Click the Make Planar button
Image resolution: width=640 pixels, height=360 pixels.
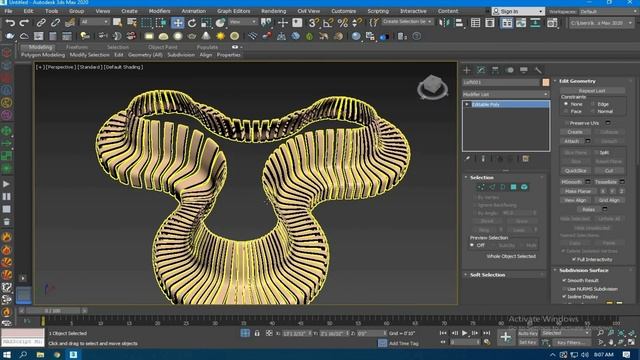(578, 191)
